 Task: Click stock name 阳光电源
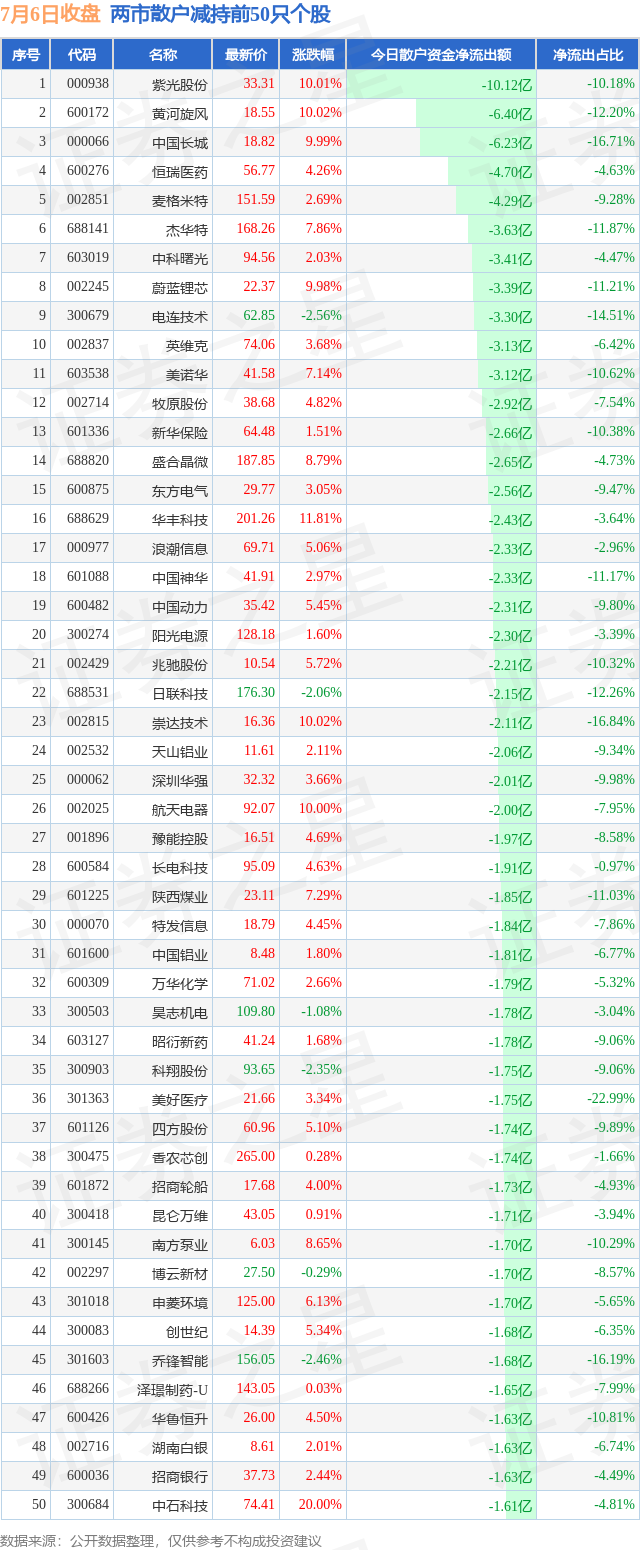pyautogui.click(x=180, y=635)
